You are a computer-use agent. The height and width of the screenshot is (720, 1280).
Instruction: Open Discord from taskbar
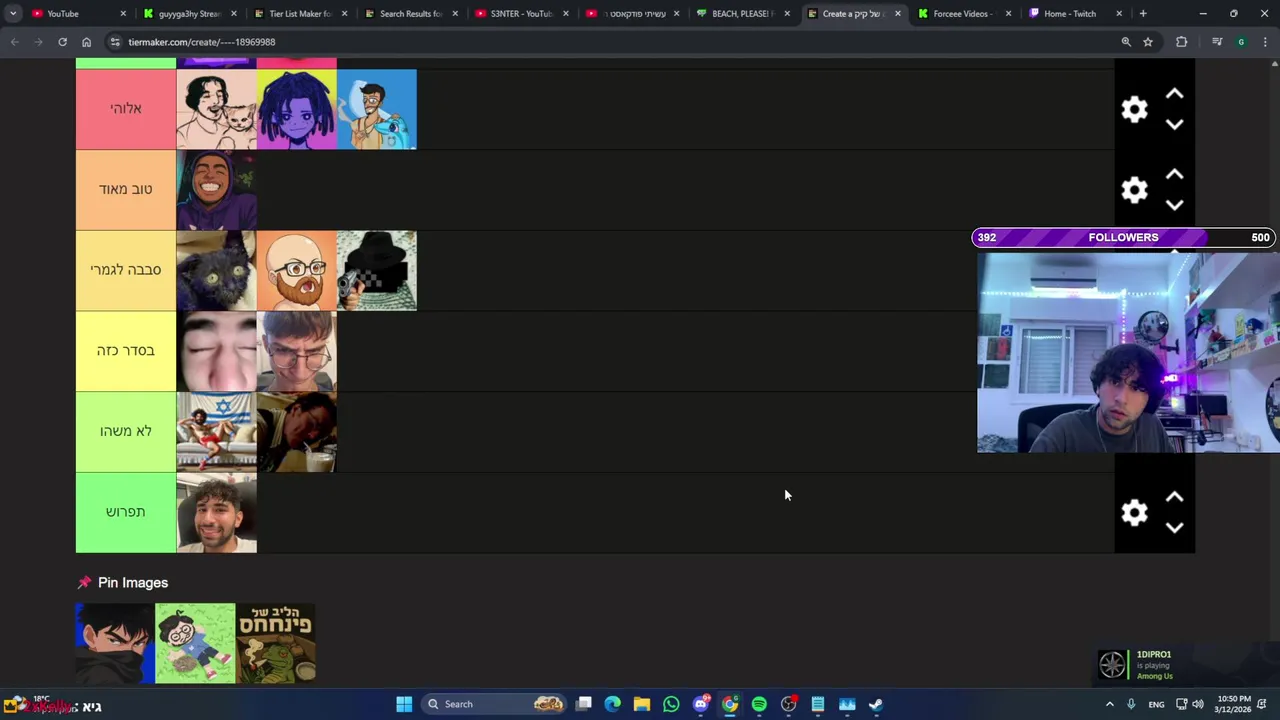(x=701, y=704)
